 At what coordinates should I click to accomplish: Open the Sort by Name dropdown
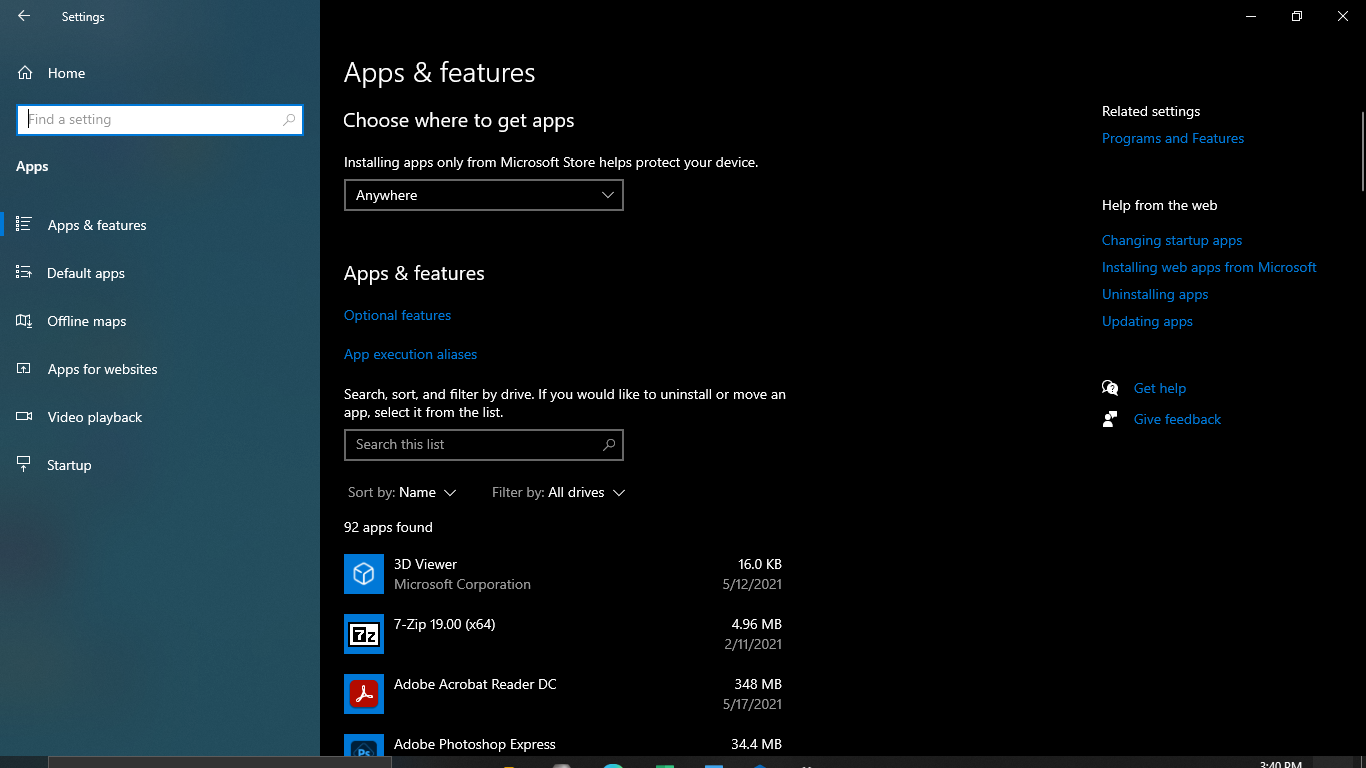click(402, 493)
